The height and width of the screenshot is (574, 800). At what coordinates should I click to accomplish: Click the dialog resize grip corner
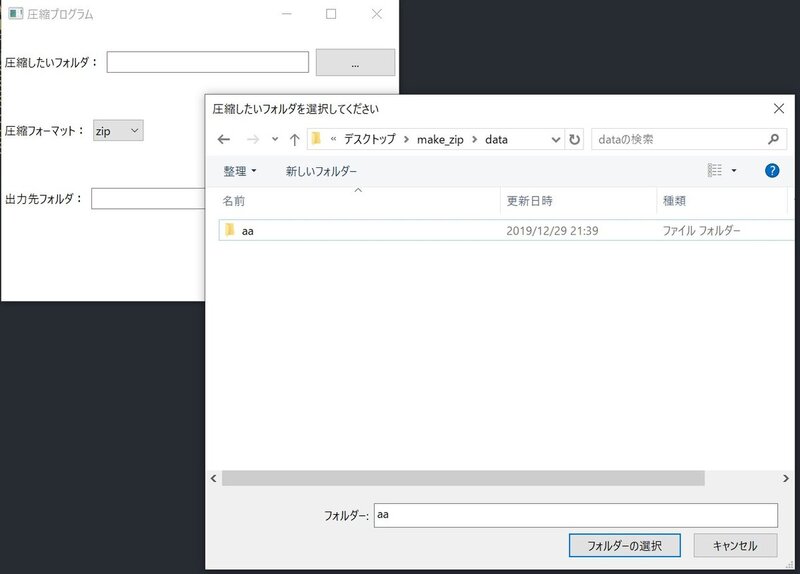click(x=790, y=565)
